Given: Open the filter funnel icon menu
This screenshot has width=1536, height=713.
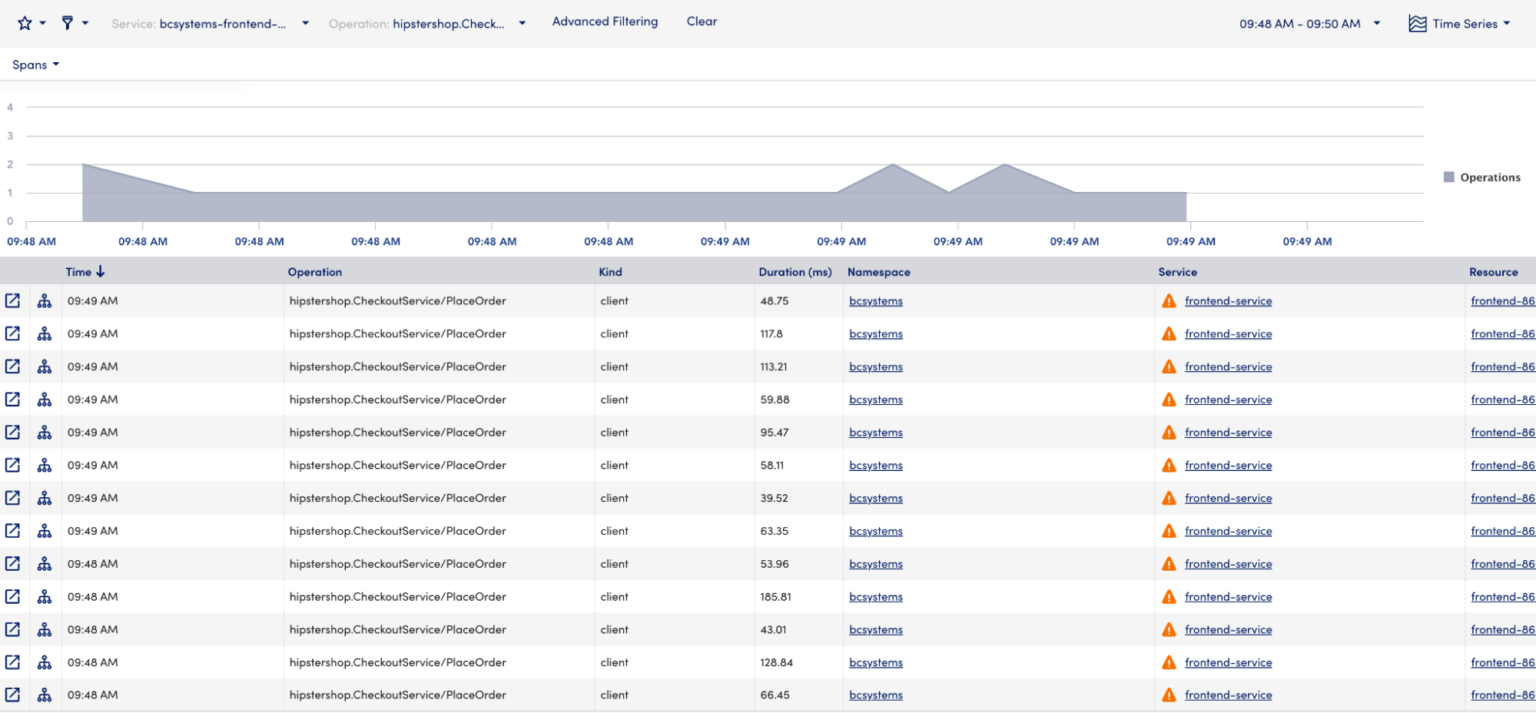Looking at the screenshot, I should [67, 23].
